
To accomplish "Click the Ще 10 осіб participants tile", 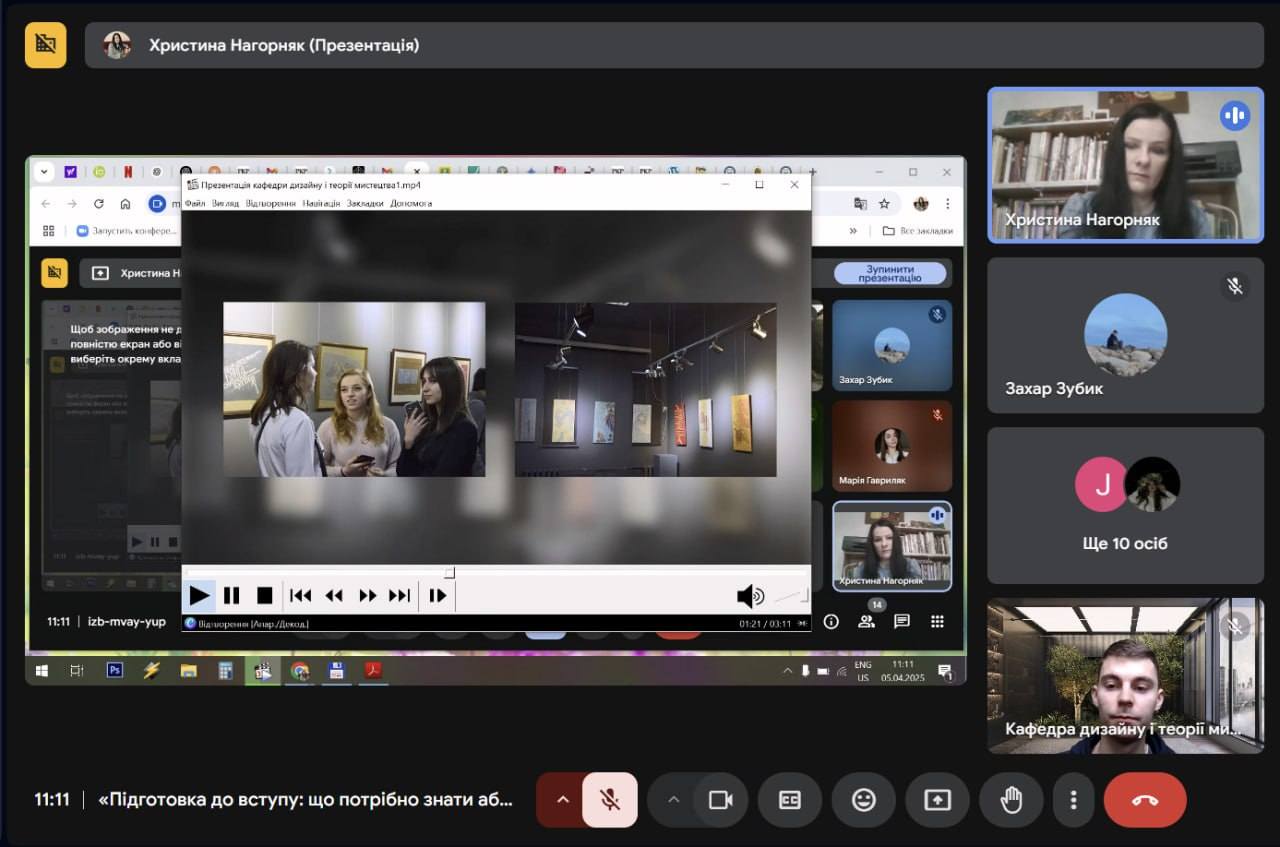I will tap(1125, 505).
